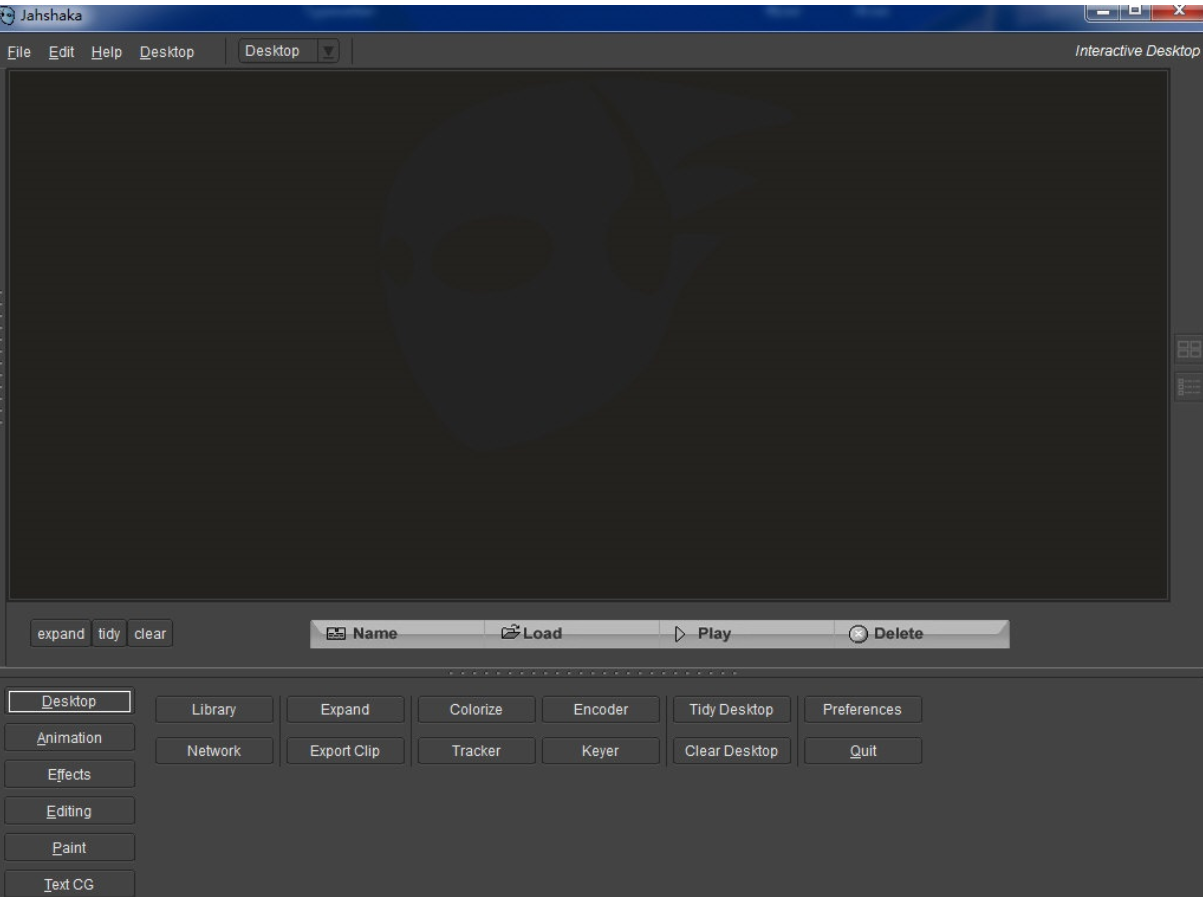Click the Load folder icon
The height and width of the screenshot is (897, 1203).
point(510,633)
